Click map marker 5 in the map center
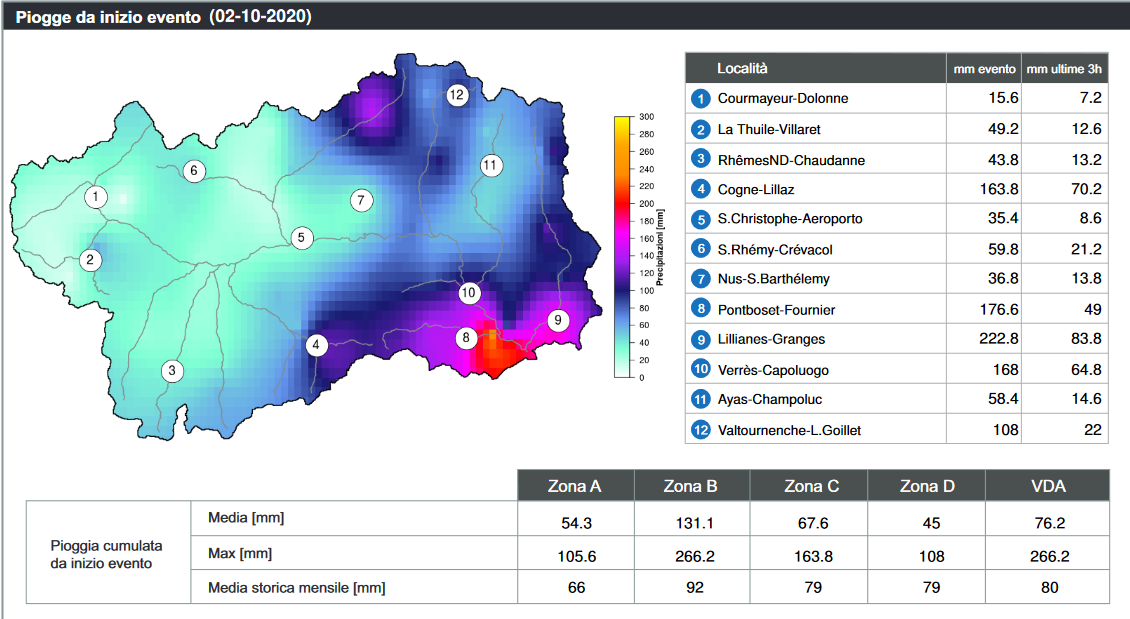The height and width of the screenshot is (619, 1130). [x=301, y=238]
